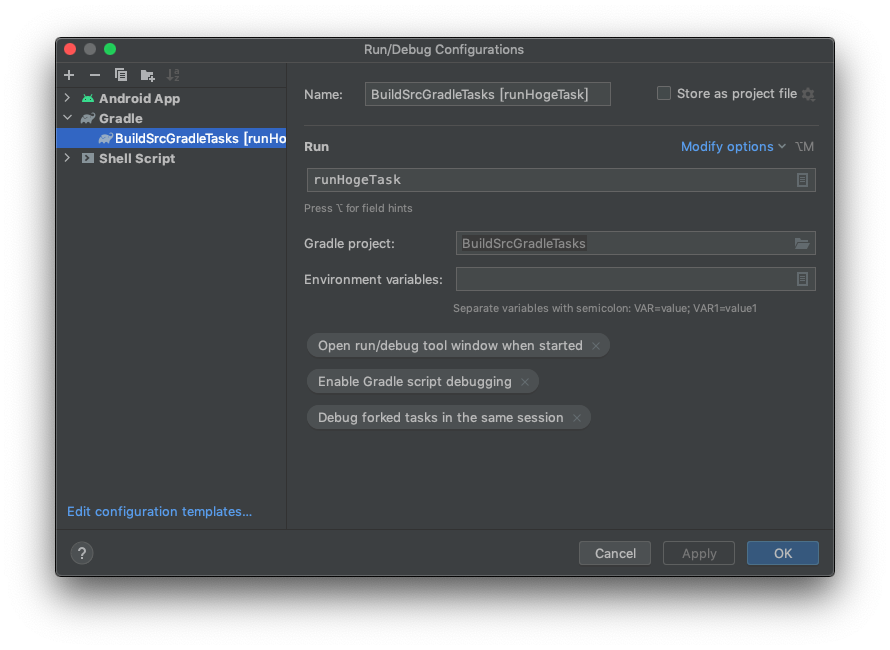890x650 pixels.
Task: Open the Modify options dropdown
Action: (x=727, y=146)
